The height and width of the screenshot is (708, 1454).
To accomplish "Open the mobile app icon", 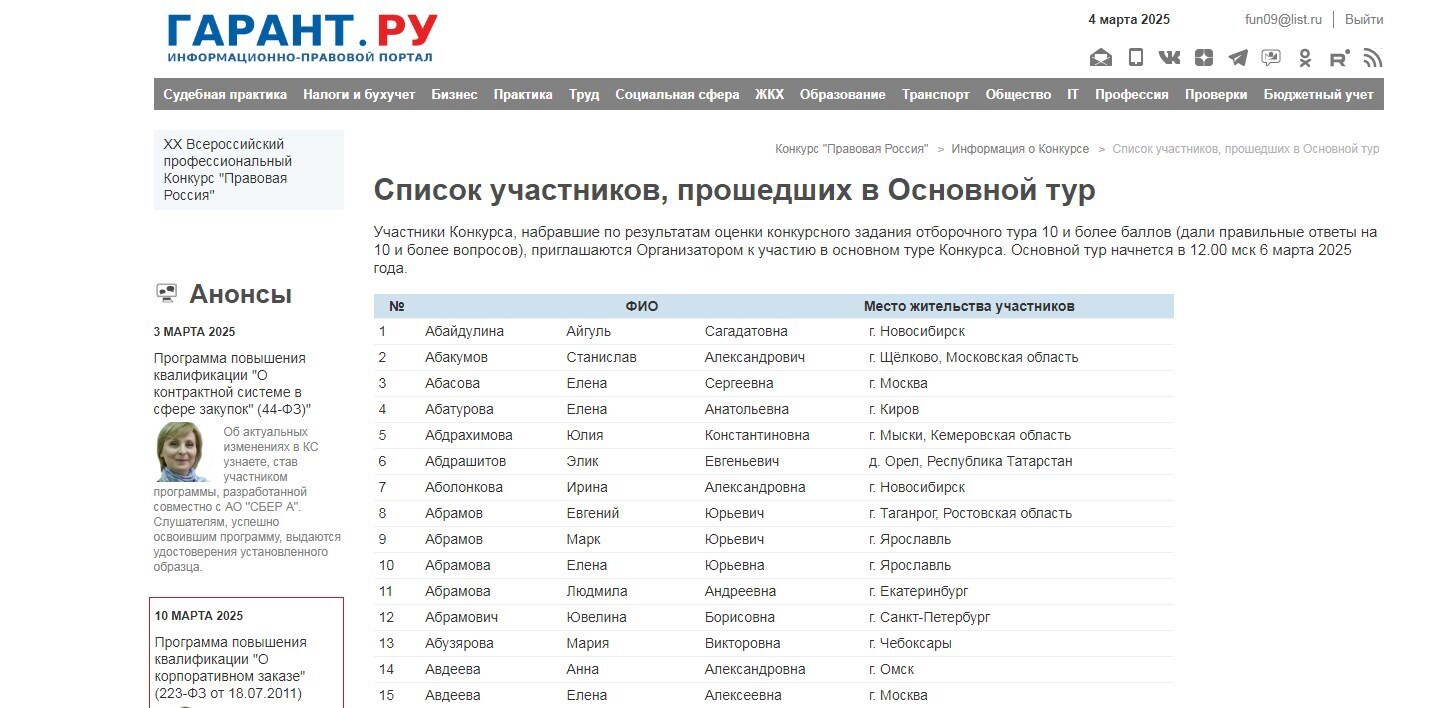I will [1135, 57].
